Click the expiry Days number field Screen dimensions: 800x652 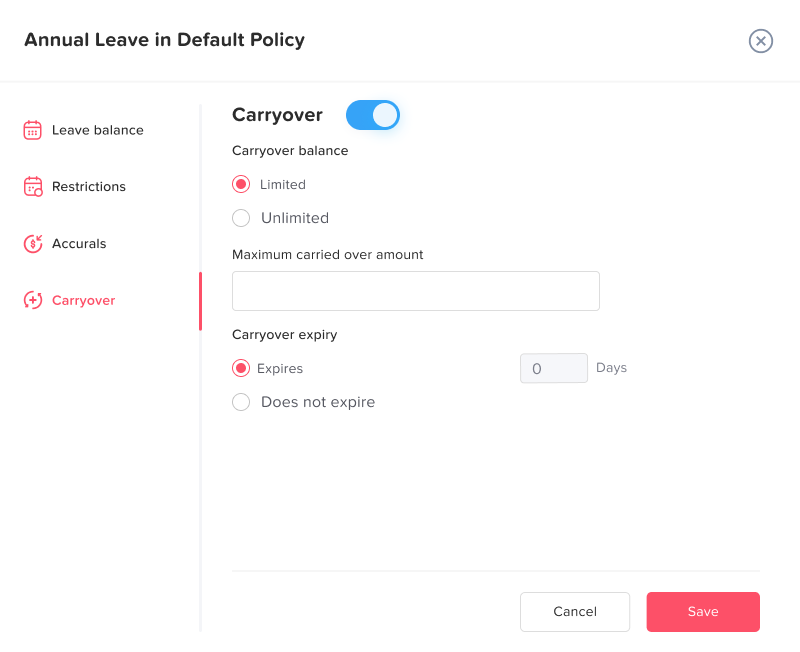[x=553, y=368]
